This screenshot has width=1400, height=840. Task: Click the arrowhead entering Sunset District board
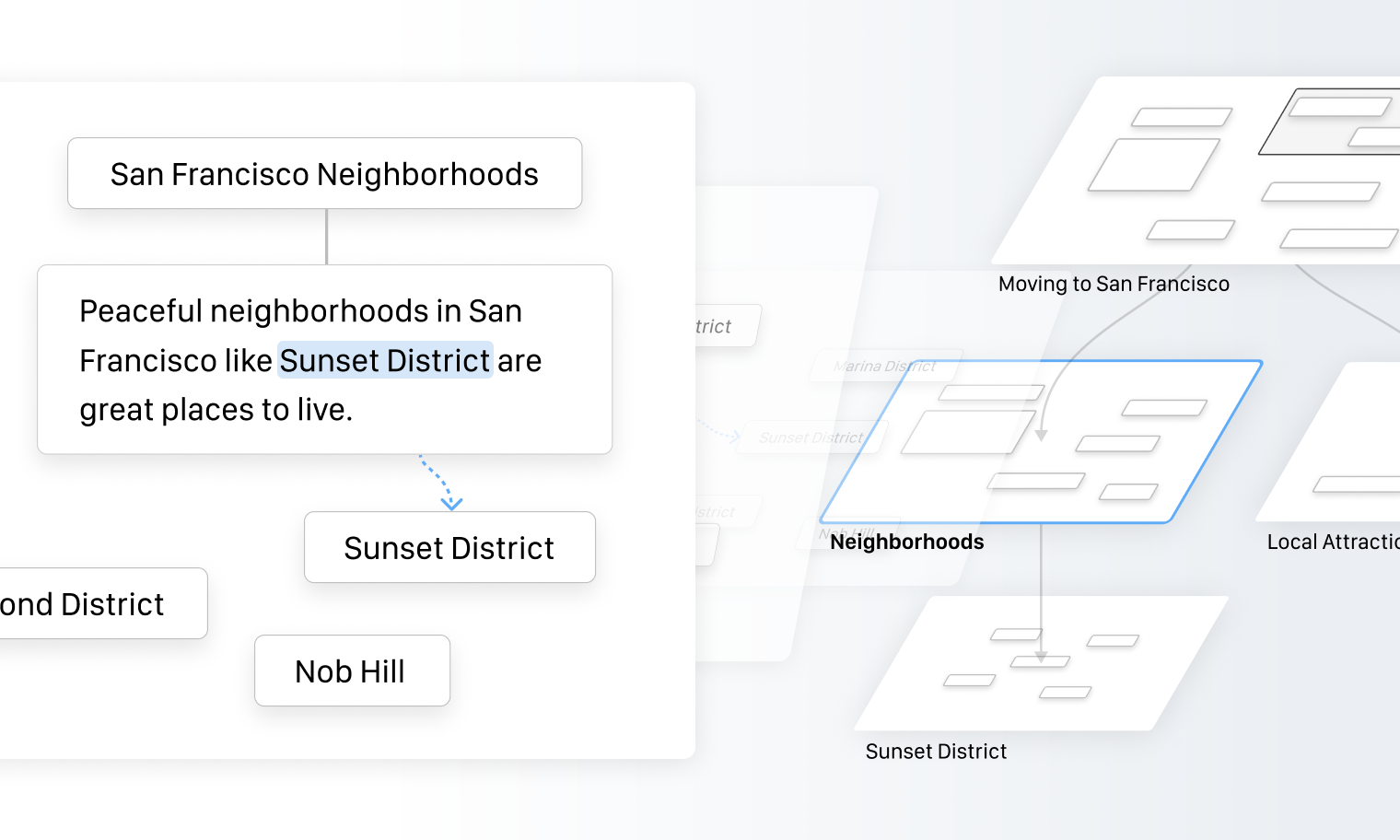click(x=1041, y=657)
